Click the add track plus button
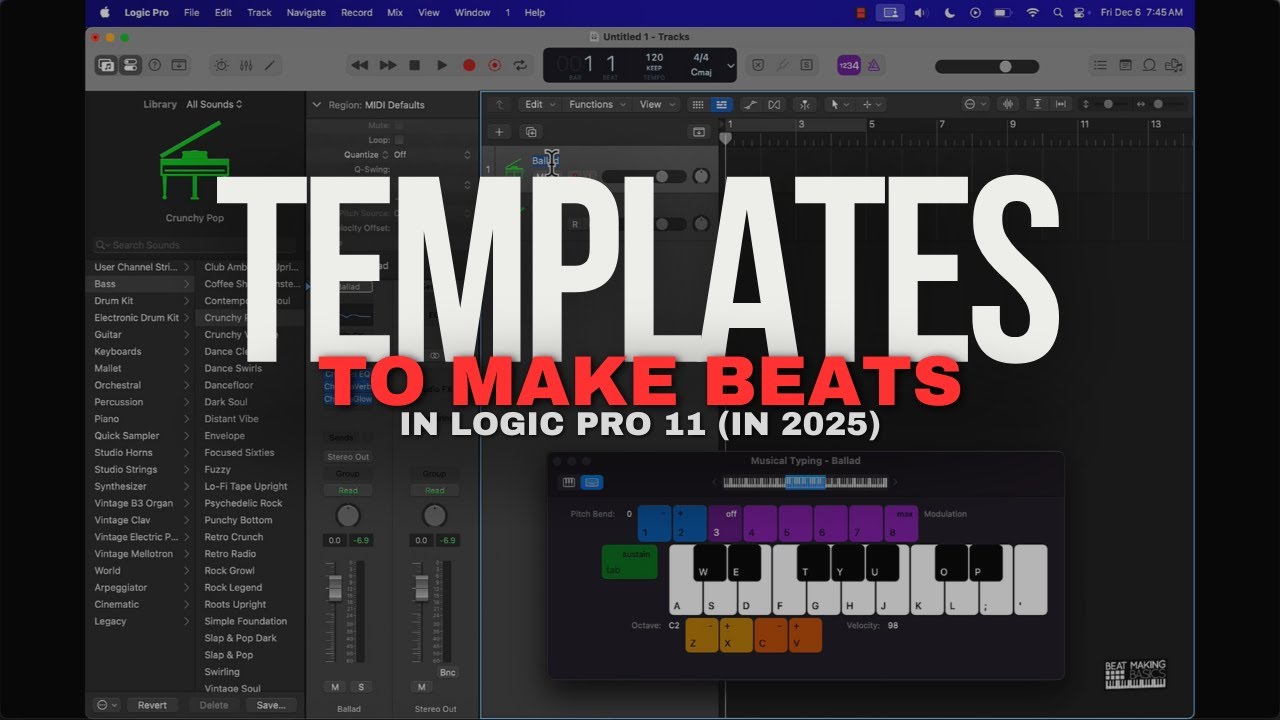The height and width of the screenshot is (720, 1280). (x=500, y=132)
